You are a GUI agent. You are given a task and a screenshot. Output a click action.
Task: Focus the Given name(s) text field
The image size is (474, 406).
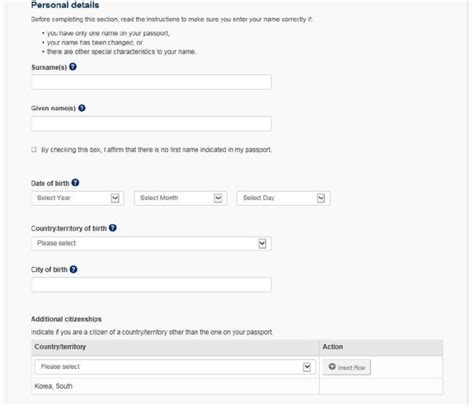[151, 124]
